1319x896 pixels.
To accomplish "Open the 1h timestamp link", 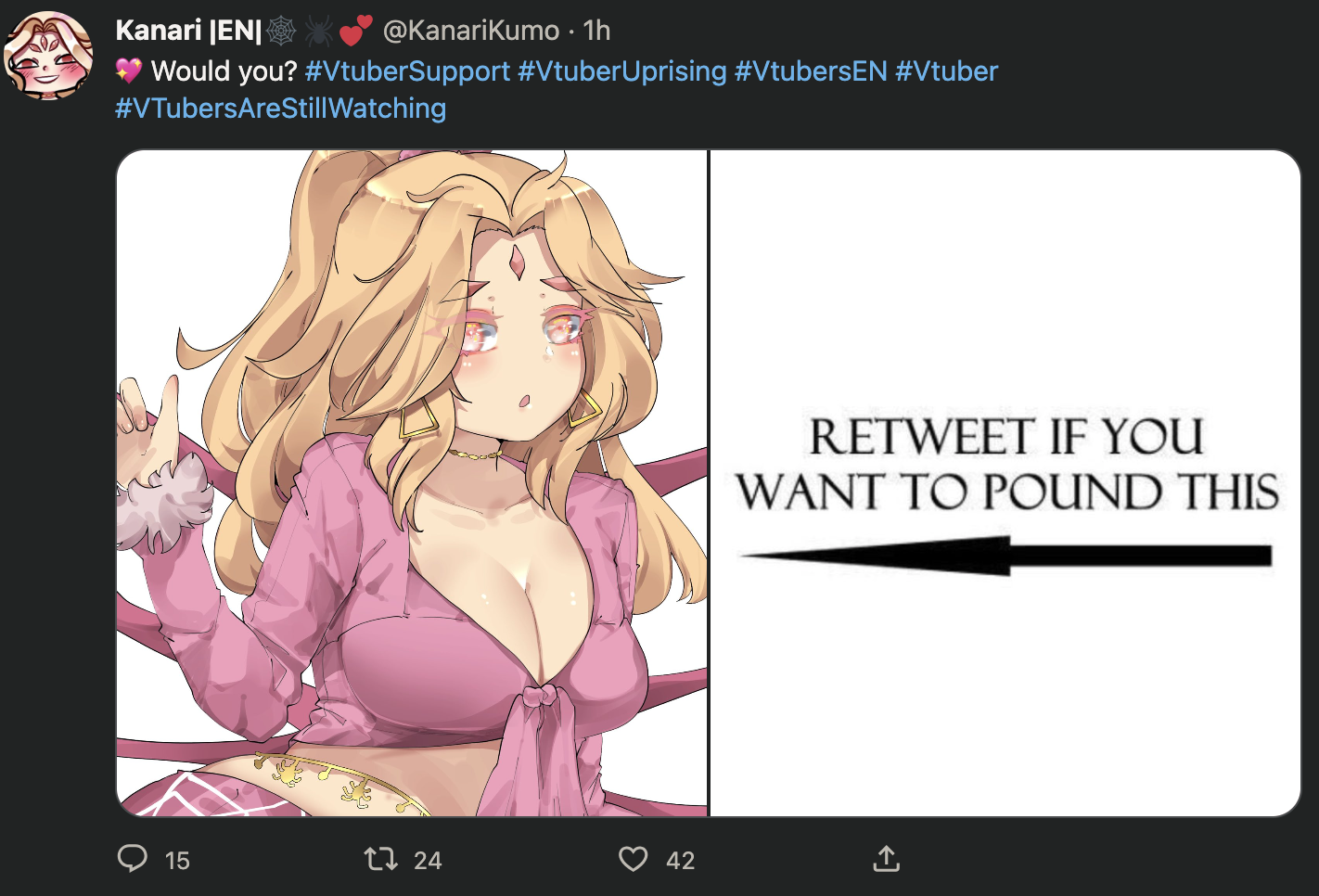I will pos(597,31).
